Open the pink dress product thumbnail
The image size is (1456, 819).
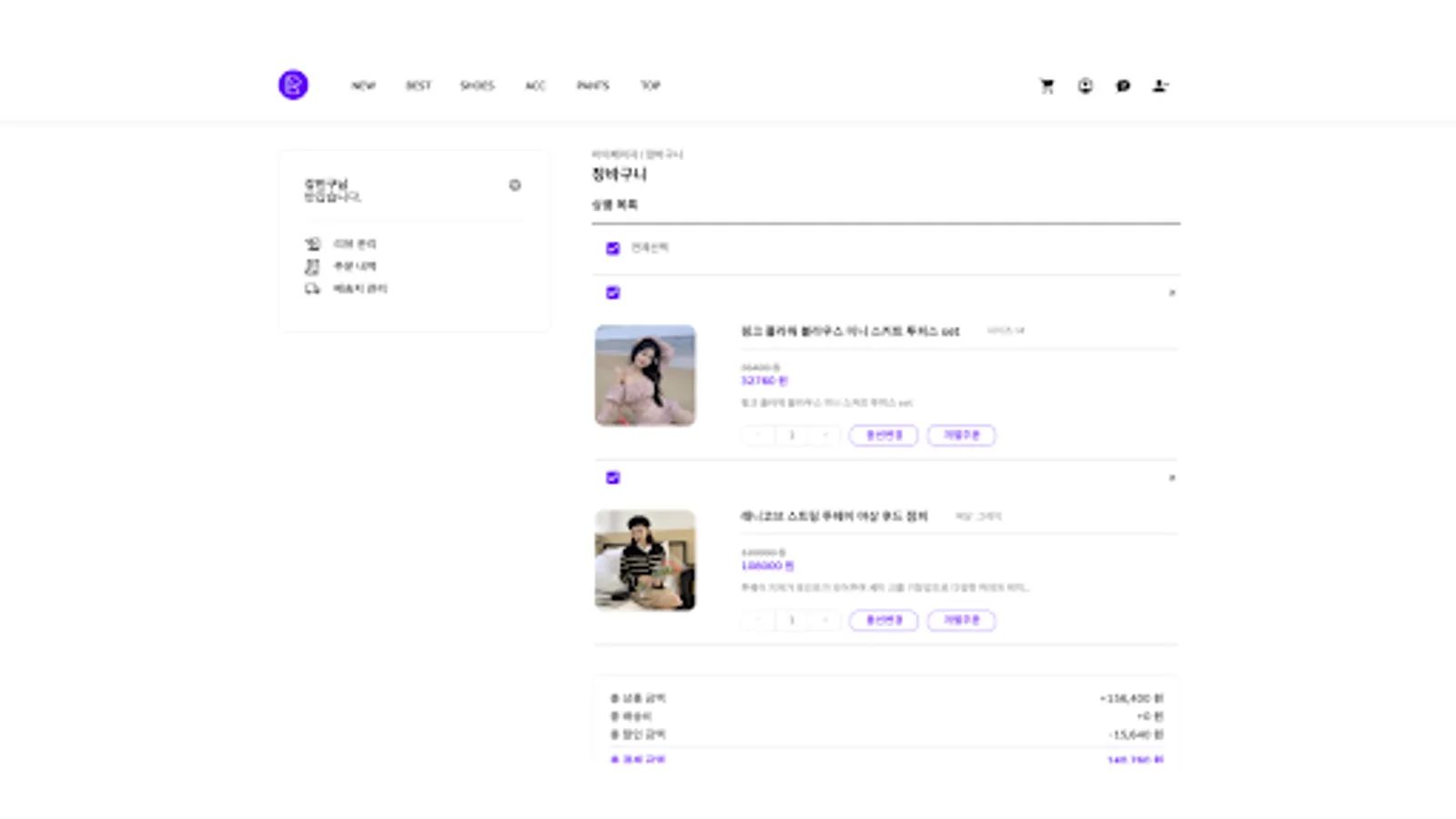tap(645, 375)
